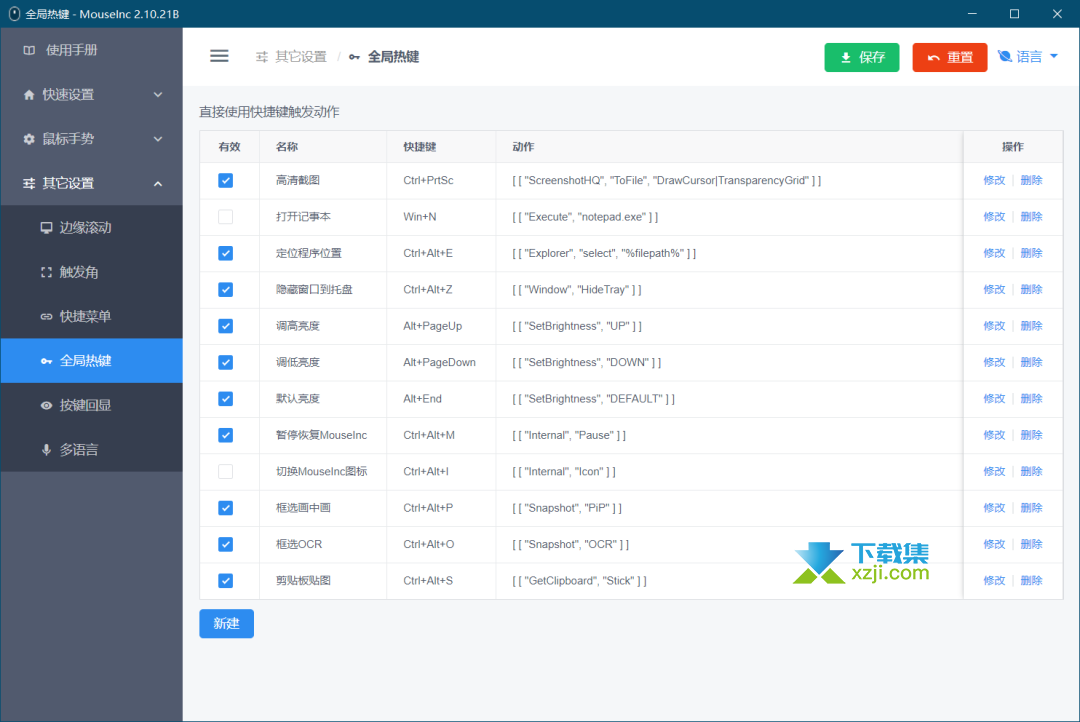Edit the 切换MouseInc图标 hotkey
This screenshot has height=722, width=1080.
(994, 471)
